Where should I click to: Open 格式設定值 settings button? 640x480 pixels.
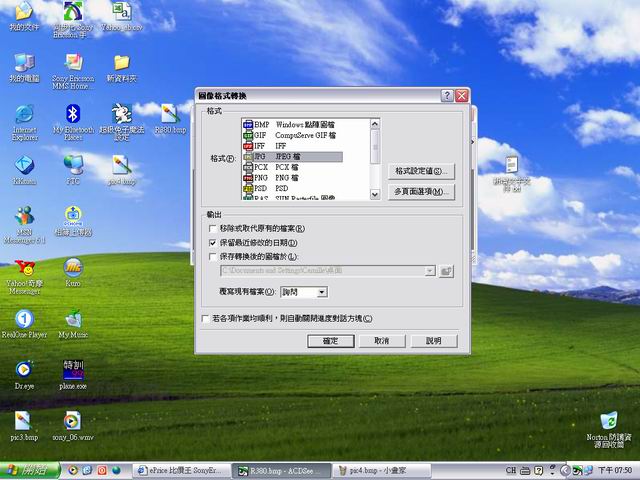click(421, 171)
